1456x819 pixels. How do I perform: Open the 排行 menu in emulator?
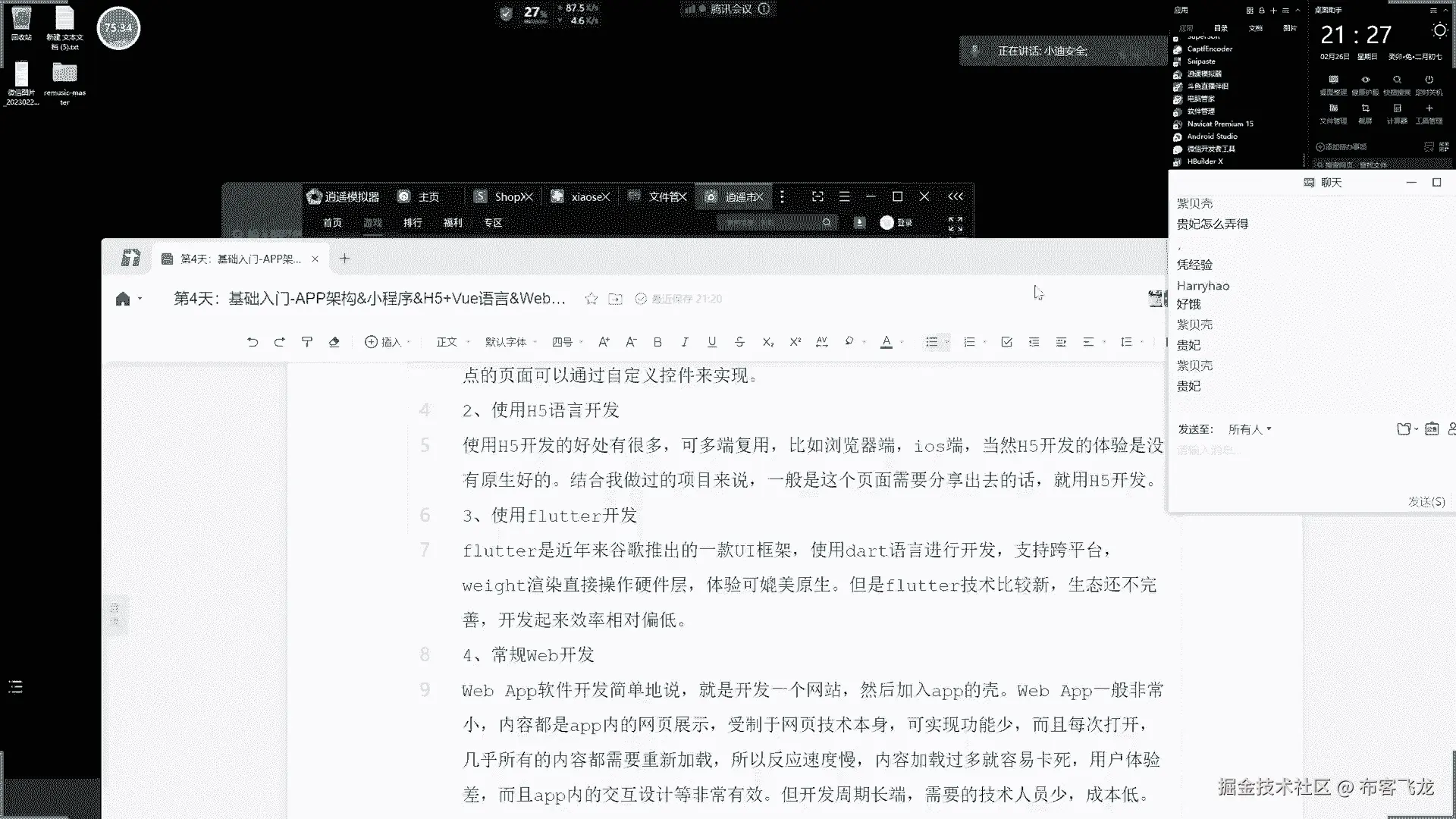pos(413,223)
